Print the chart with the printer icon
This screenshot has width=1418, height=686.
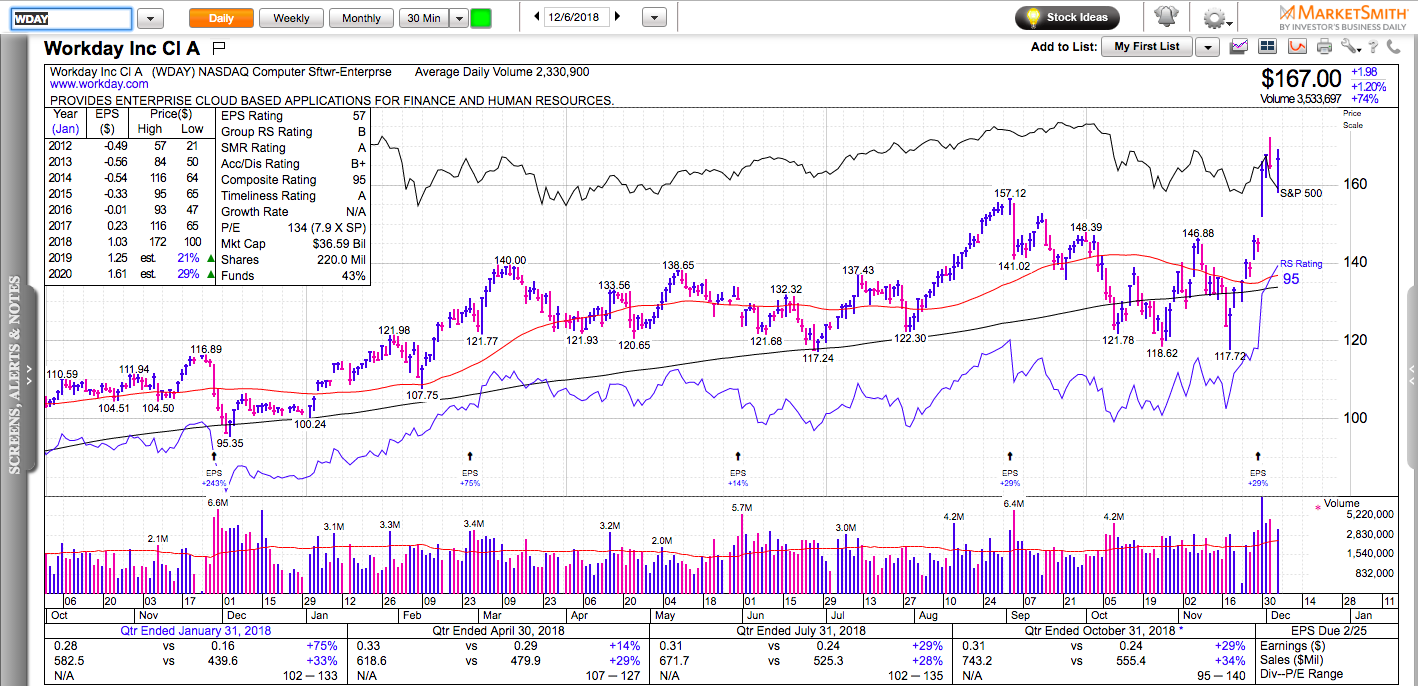pyautogui.click(x=1325, y=46)
